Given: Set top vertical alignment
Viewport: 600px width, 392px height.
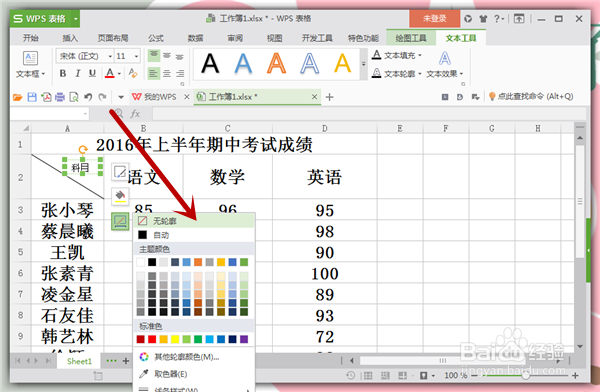Looking at the screenshot, I should [154, 56].
